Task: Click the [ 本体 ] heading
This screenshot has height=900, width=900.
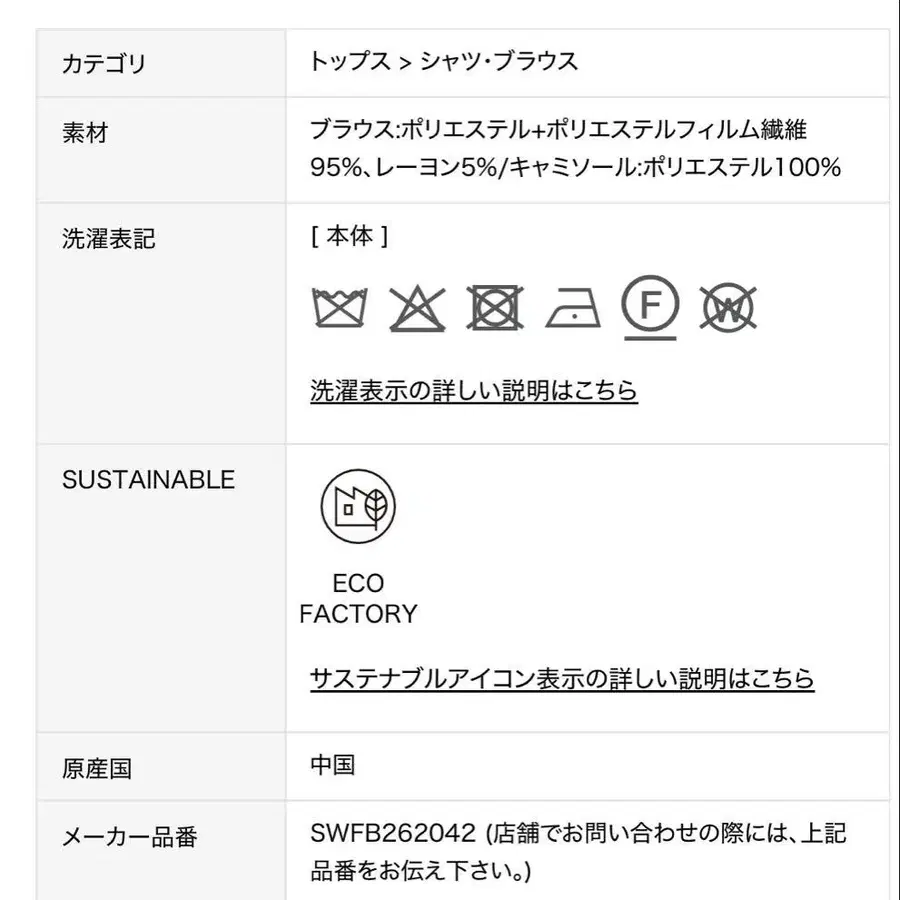Action: point(350,236)
